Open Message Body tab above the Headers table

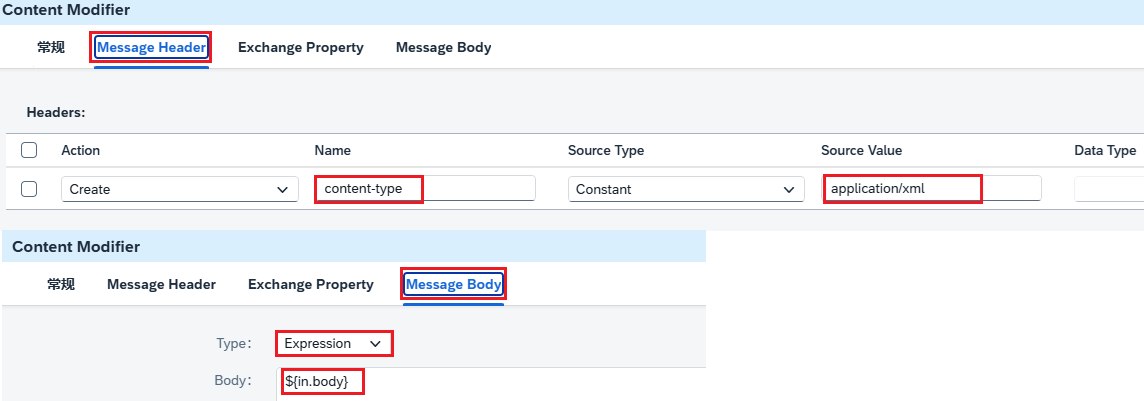[444, 47]
